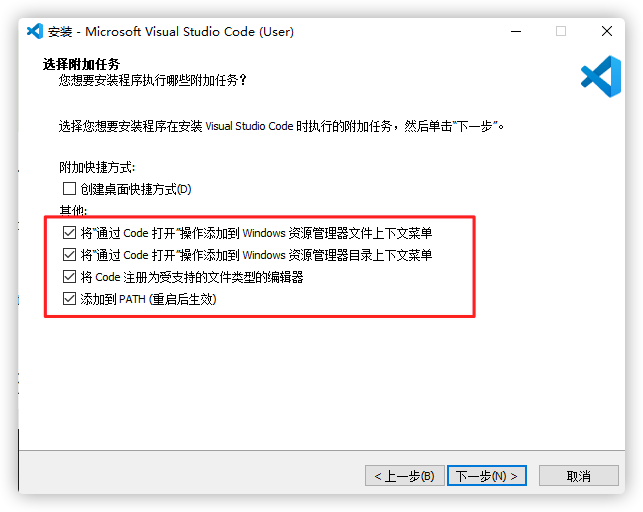643x512 pixels.
Task: Uncheck 将 Code 注册为受支持的文件类型的编辑器
Action: [69, 277]
